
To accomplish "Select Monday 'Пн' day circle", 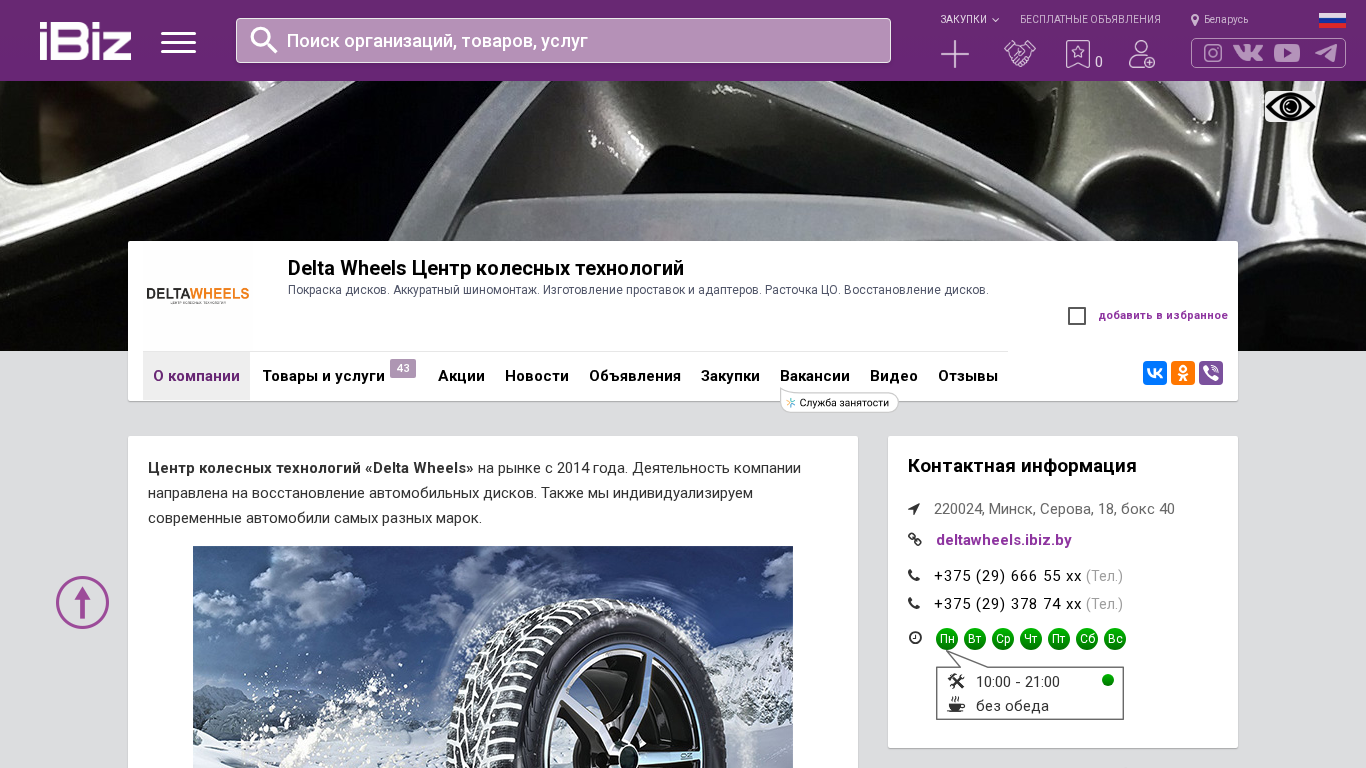I will (947, 639).
